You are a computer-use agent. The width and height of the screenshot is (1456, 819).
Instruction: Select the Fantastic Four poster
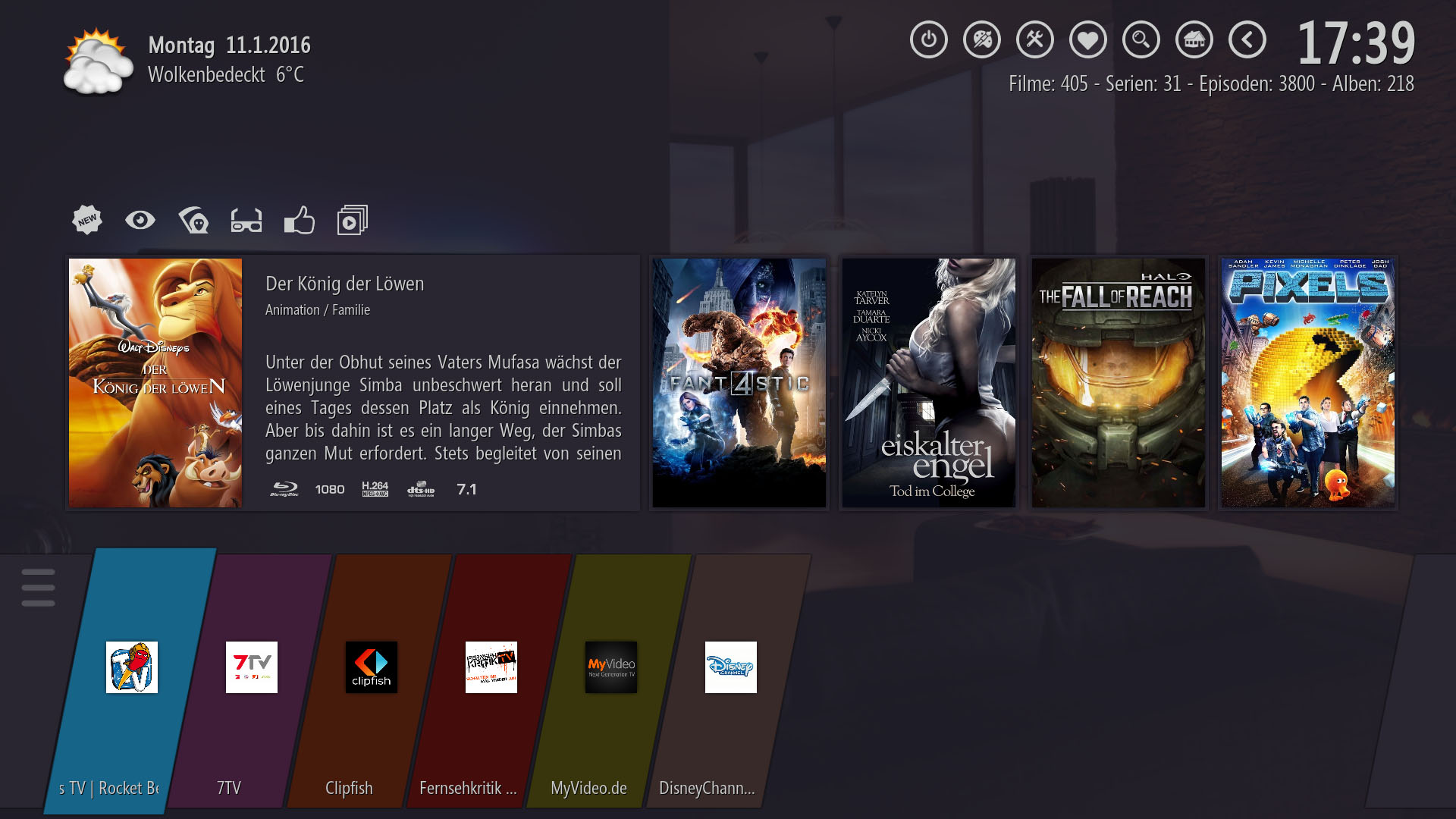pyautogui.click(x=739, y=383)
